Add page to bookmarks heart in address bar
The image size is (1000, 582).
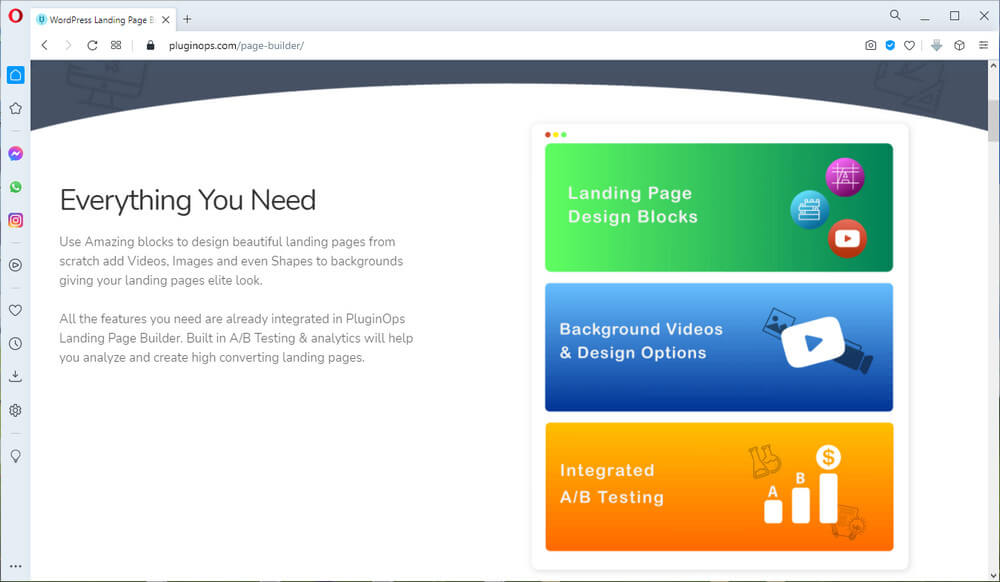(x=909, y=45)
